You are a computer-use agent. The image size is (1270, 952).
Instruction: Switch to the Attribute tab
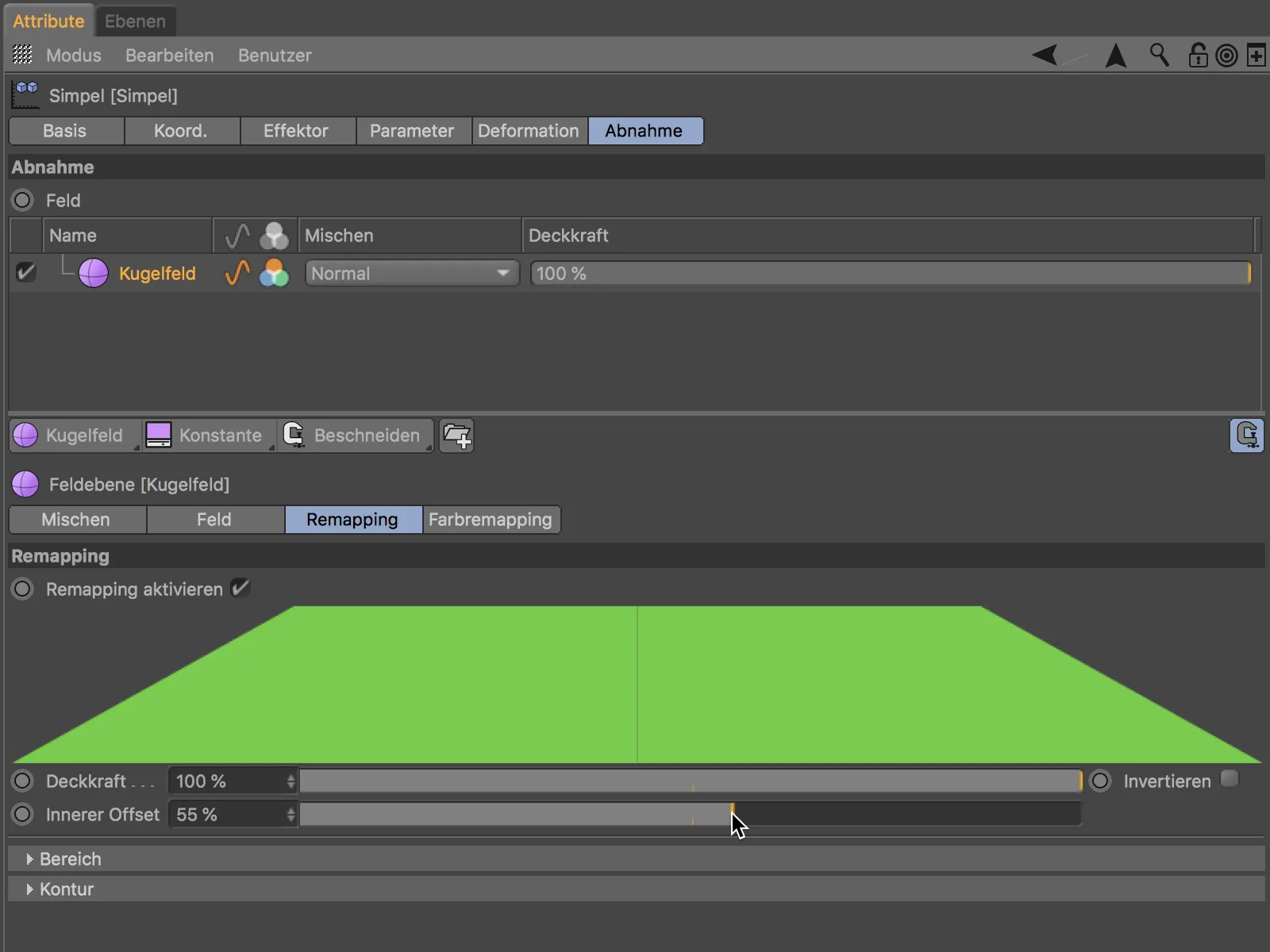(48, 21)
